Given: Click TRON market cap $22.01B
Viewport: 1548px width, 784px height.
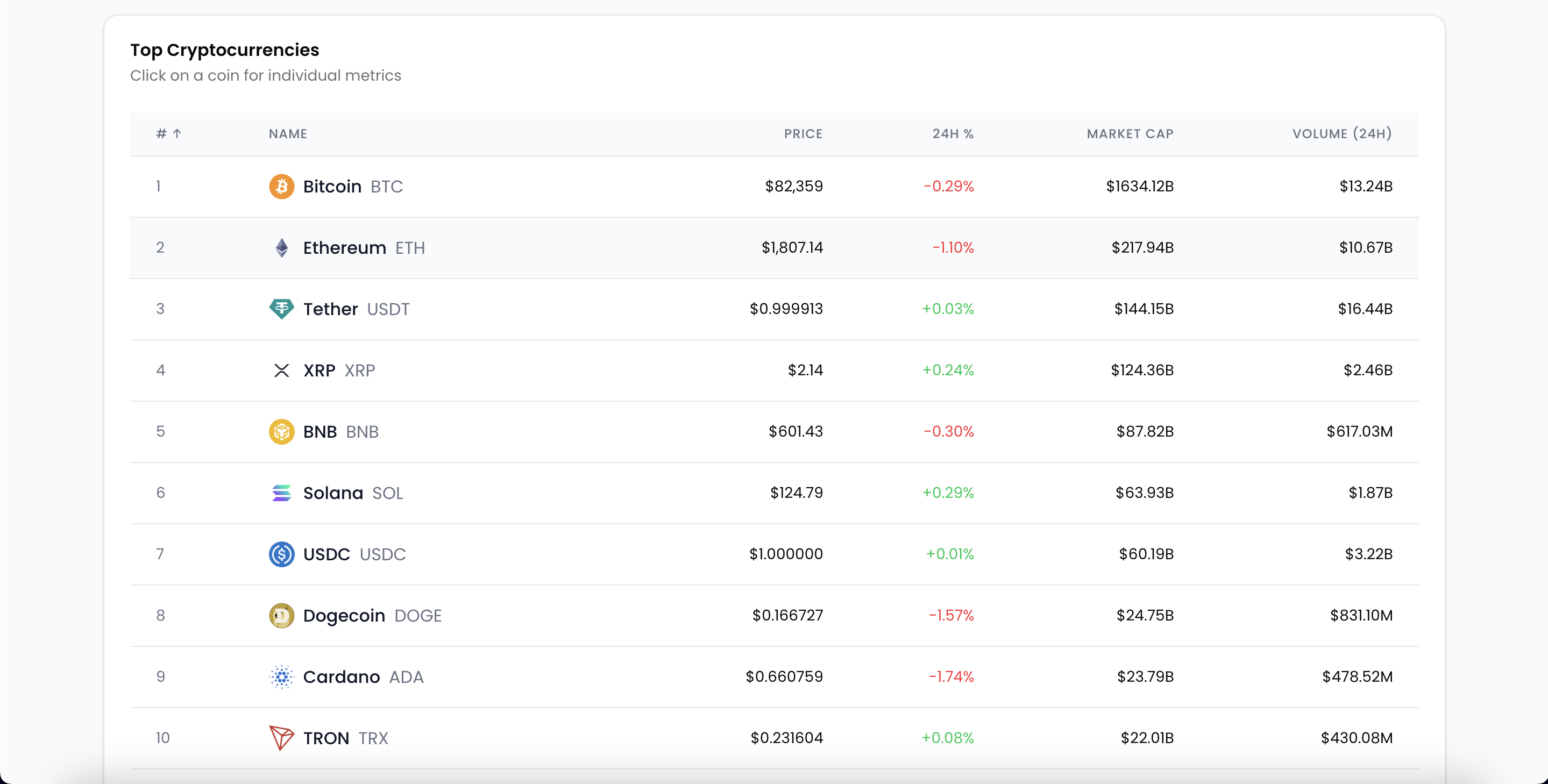Looking at the screenshot, I should point(1147,738).
